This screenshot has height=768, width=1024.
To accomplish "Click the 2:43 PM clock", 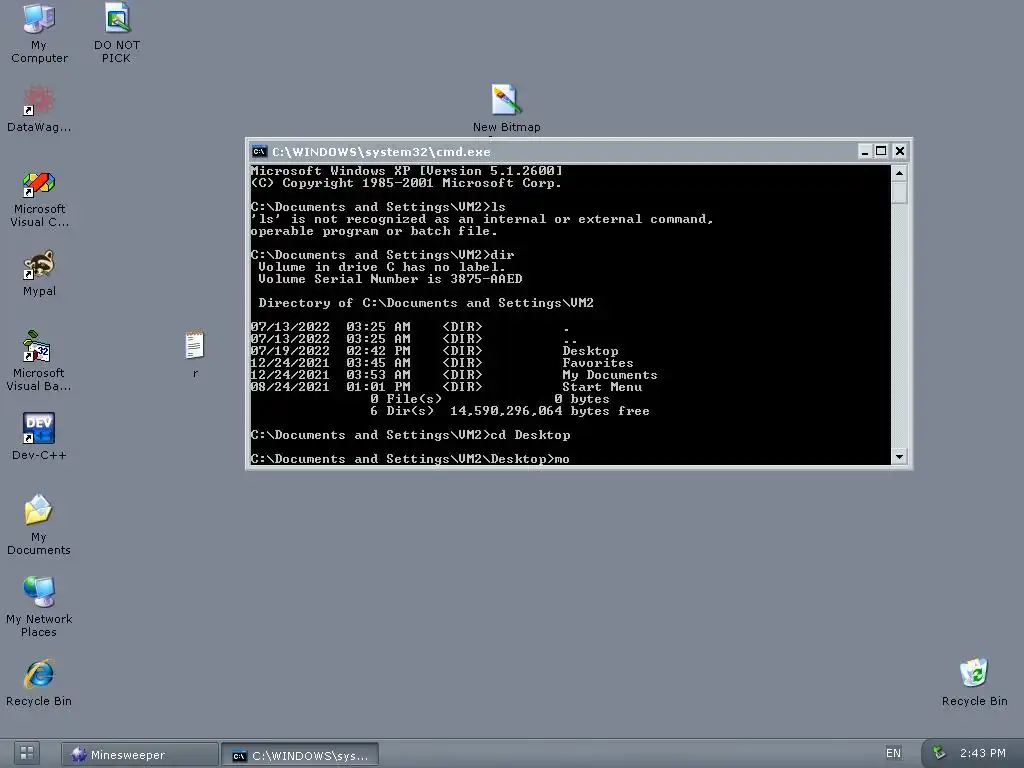I will [x=982, y=753].
